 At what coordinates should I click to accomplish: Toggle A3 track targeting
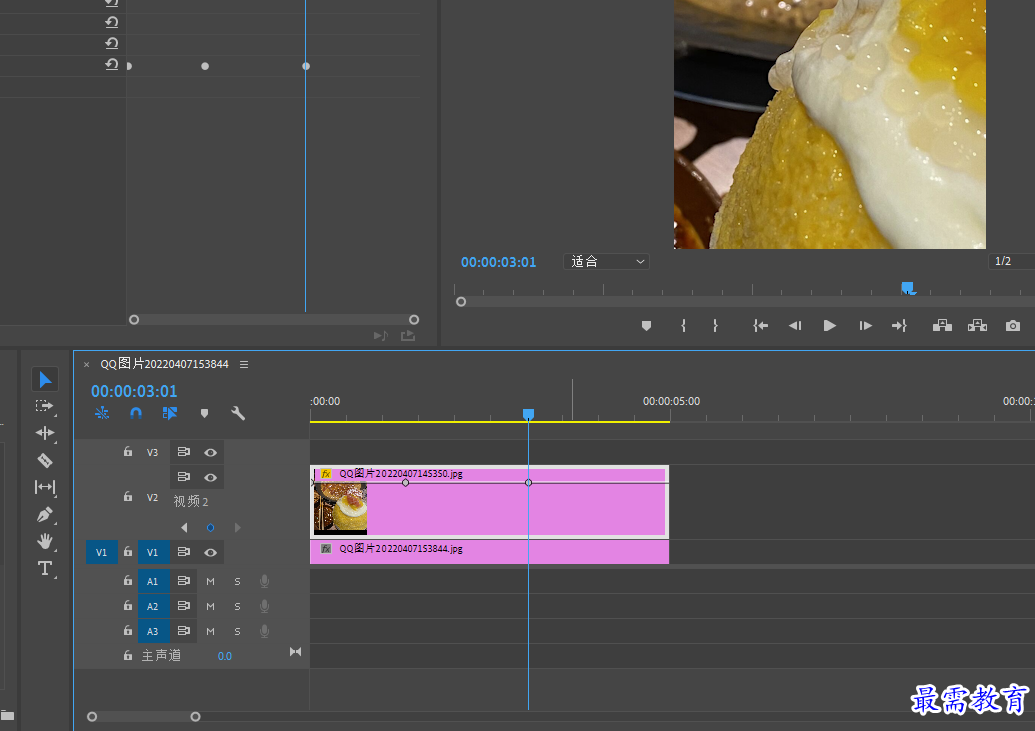153,631
